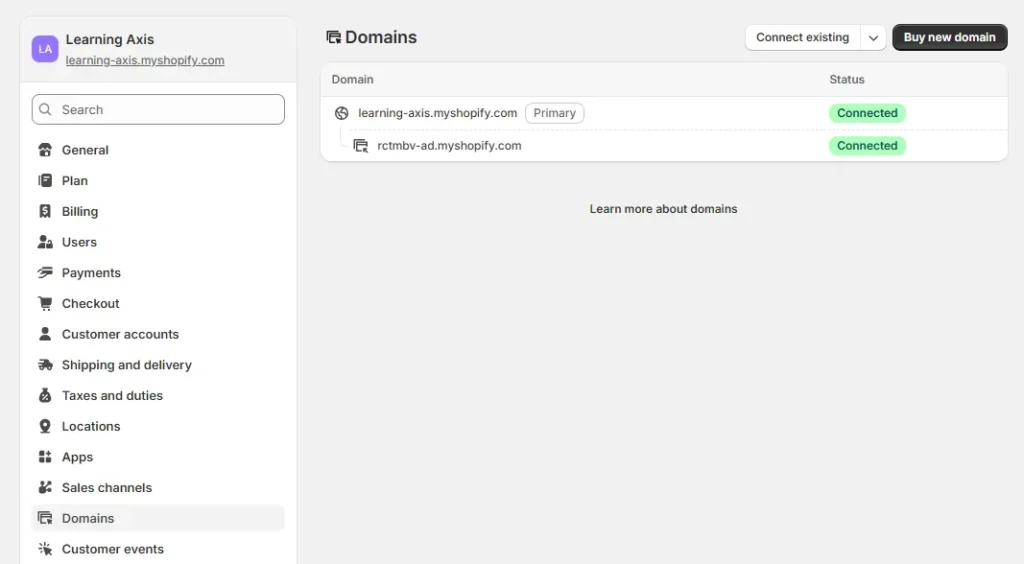Open the learning-axis.myshopify.com link under the store name
The width and height of the screenshot is (1024, 564).
pos(145,60)
